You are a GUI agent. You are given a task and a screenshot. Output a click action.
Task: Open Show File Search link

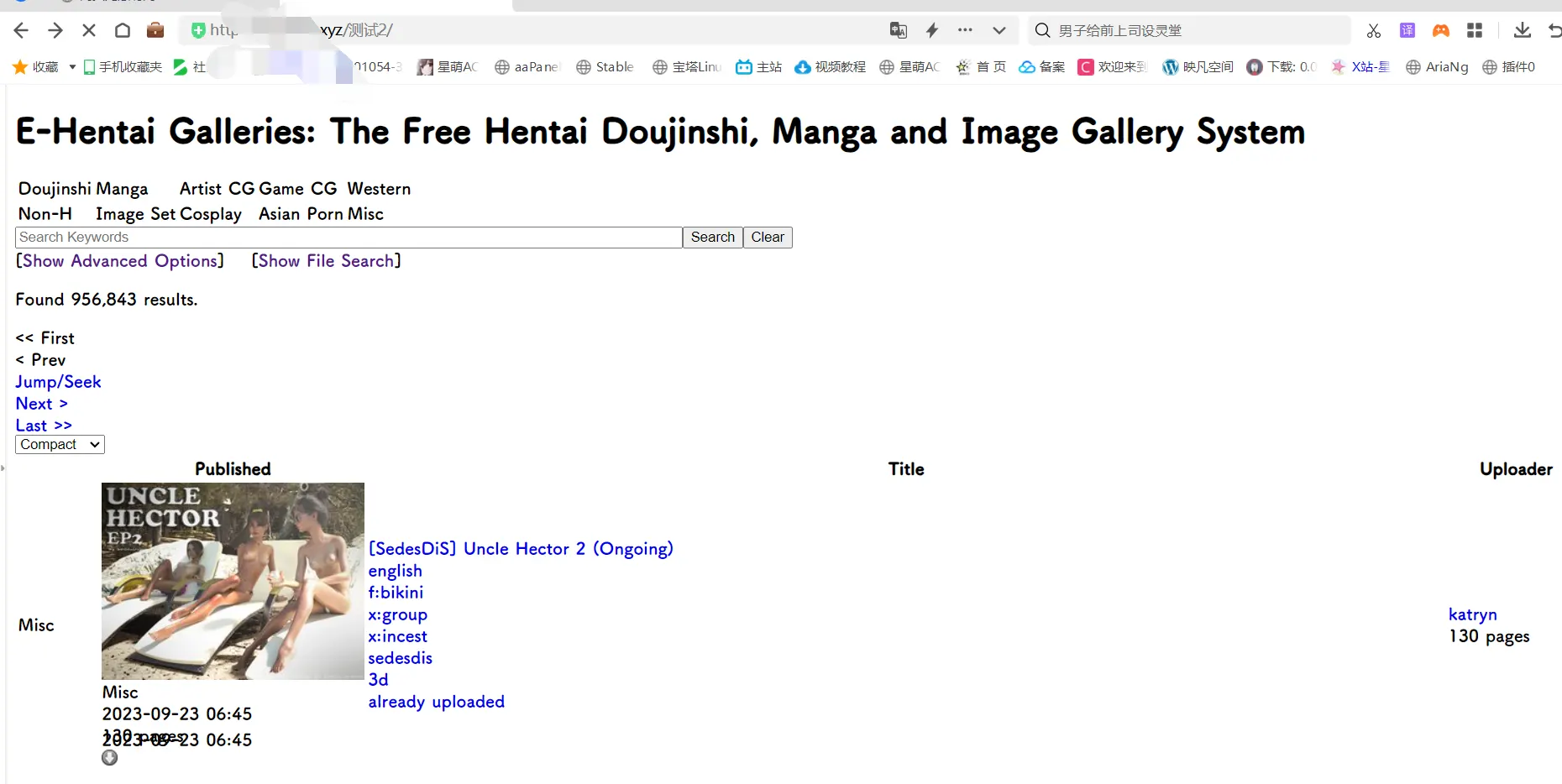point(327,261)
